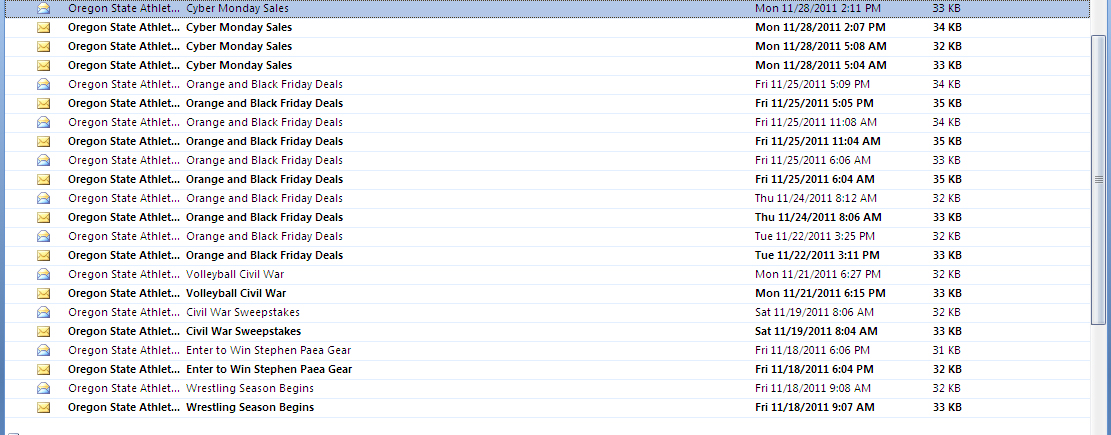Click the envelope icon of the 11:04 AM Friday email
This screenshot has height=435, width=1111.
pos(43,141)
